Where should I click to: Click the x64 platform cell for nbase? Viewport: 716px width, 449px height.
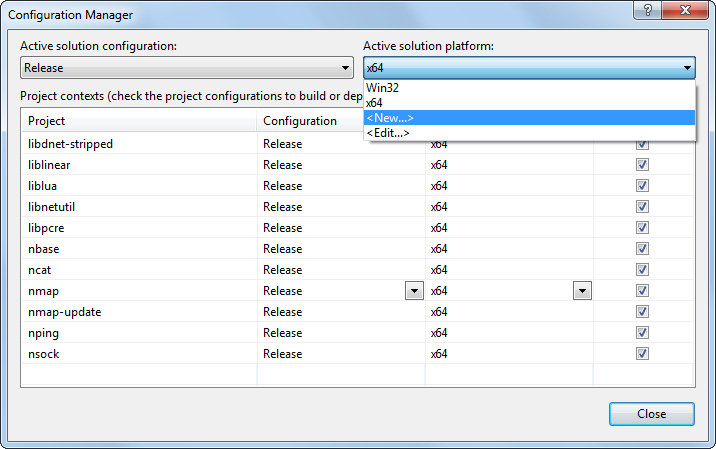coord(509,249)
